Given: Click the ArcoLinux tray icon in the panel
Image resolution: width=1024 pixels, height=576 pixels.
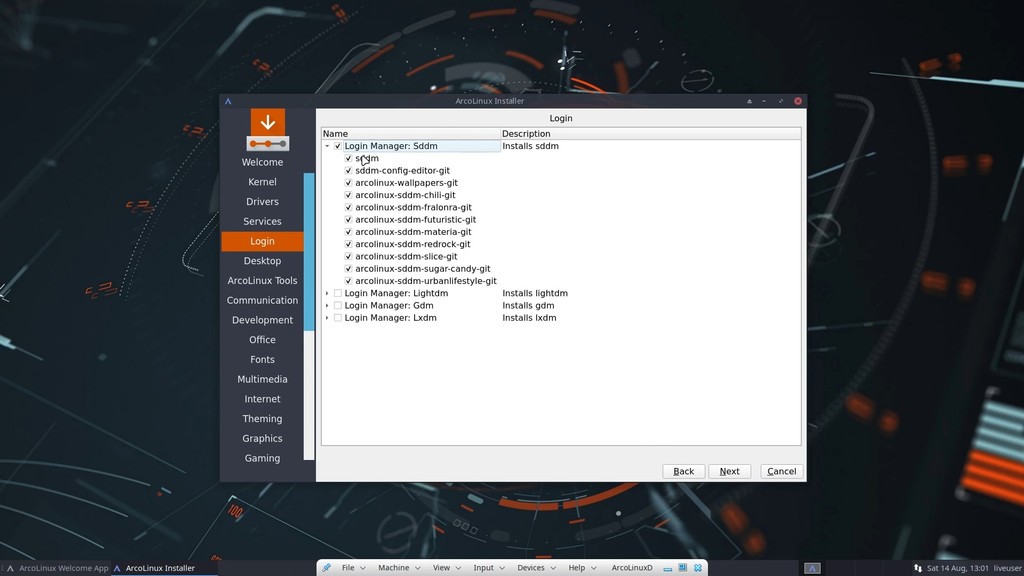Looking at the screenshot, I should tap(812, 568).
